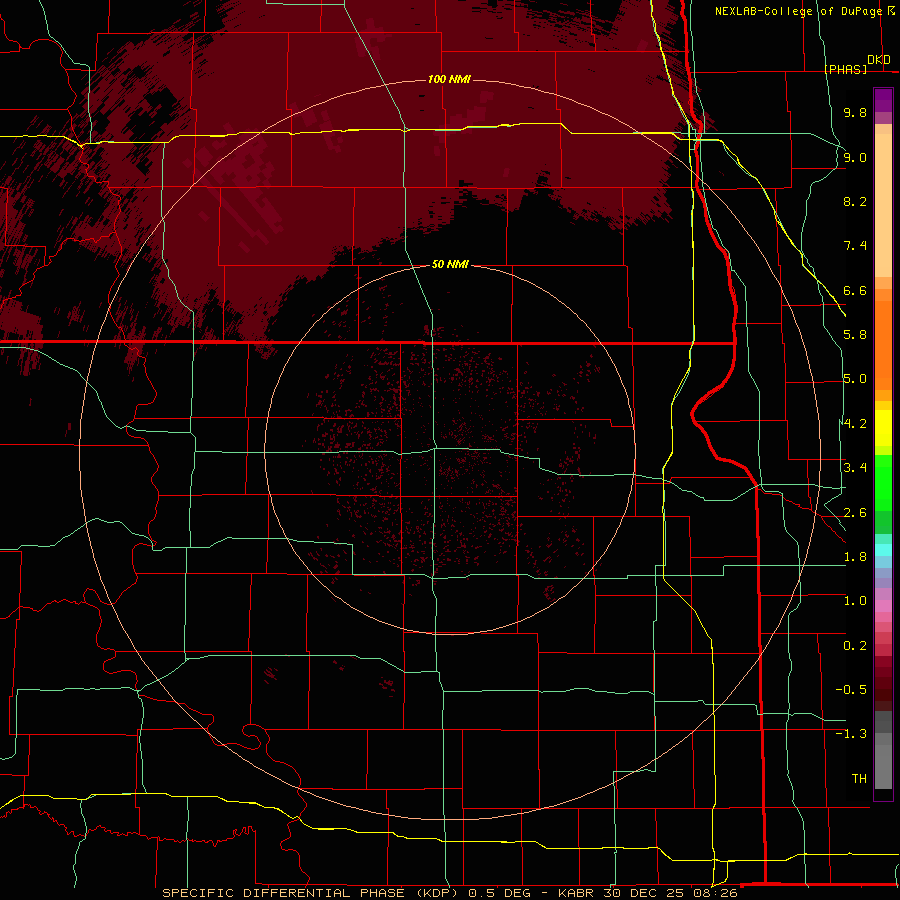Select the 2.6 scale label
Image resolution: width=900 pixels, height=900 pixels.
pyautogui.click(x=855, y=513)
